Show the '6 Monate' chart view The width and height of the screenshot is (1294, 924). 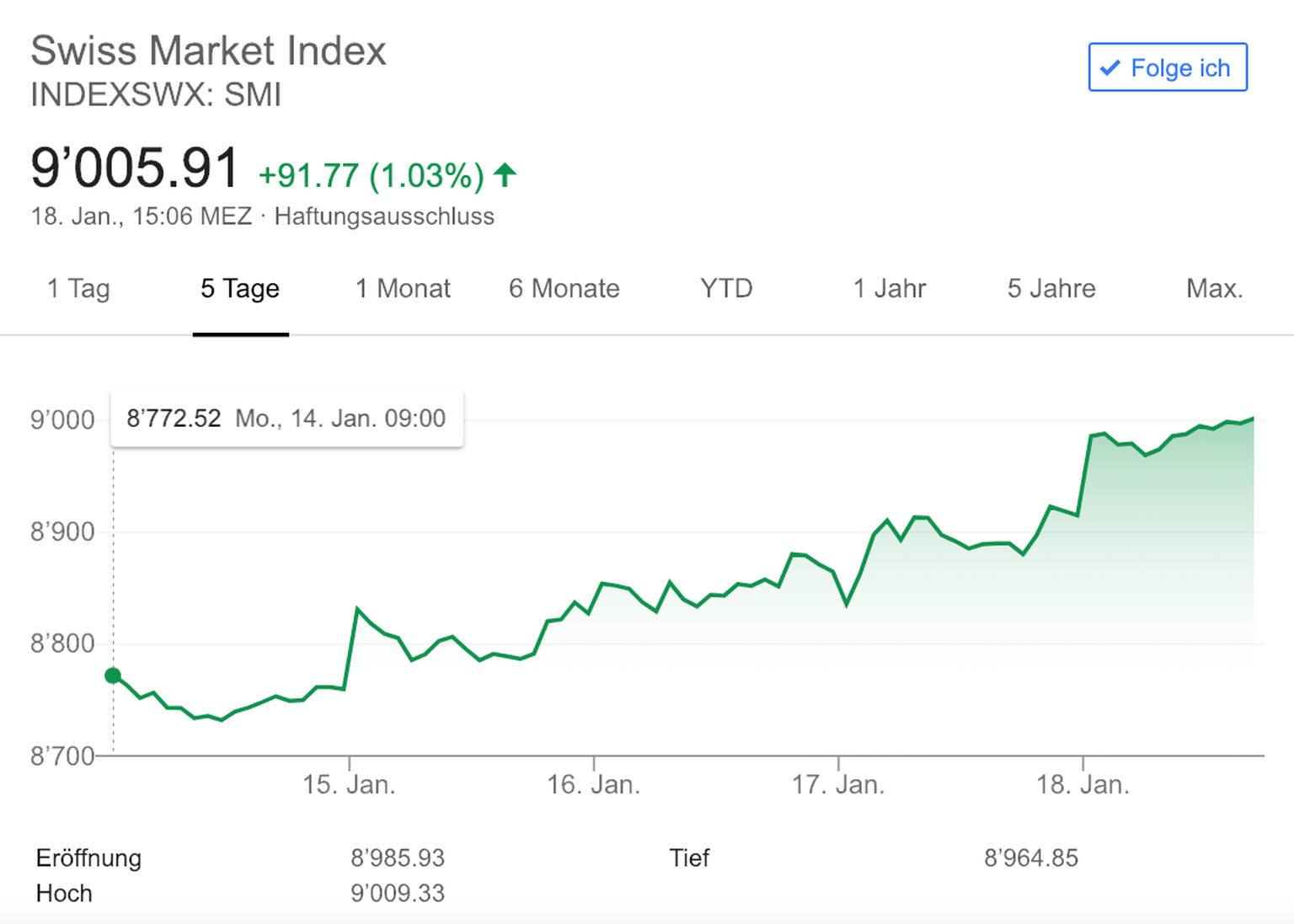564,289
